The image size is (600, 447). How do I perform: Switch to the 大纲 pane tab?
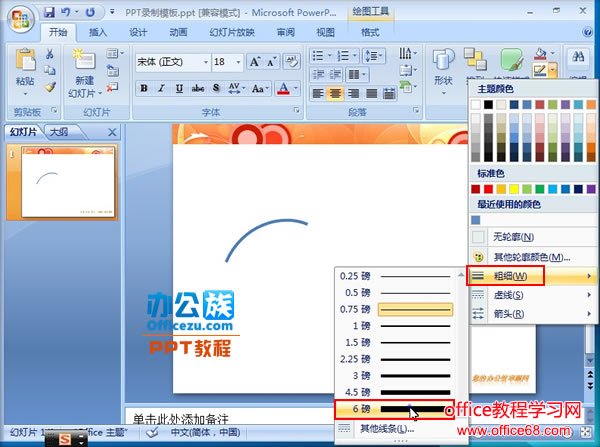click(59, 132)
